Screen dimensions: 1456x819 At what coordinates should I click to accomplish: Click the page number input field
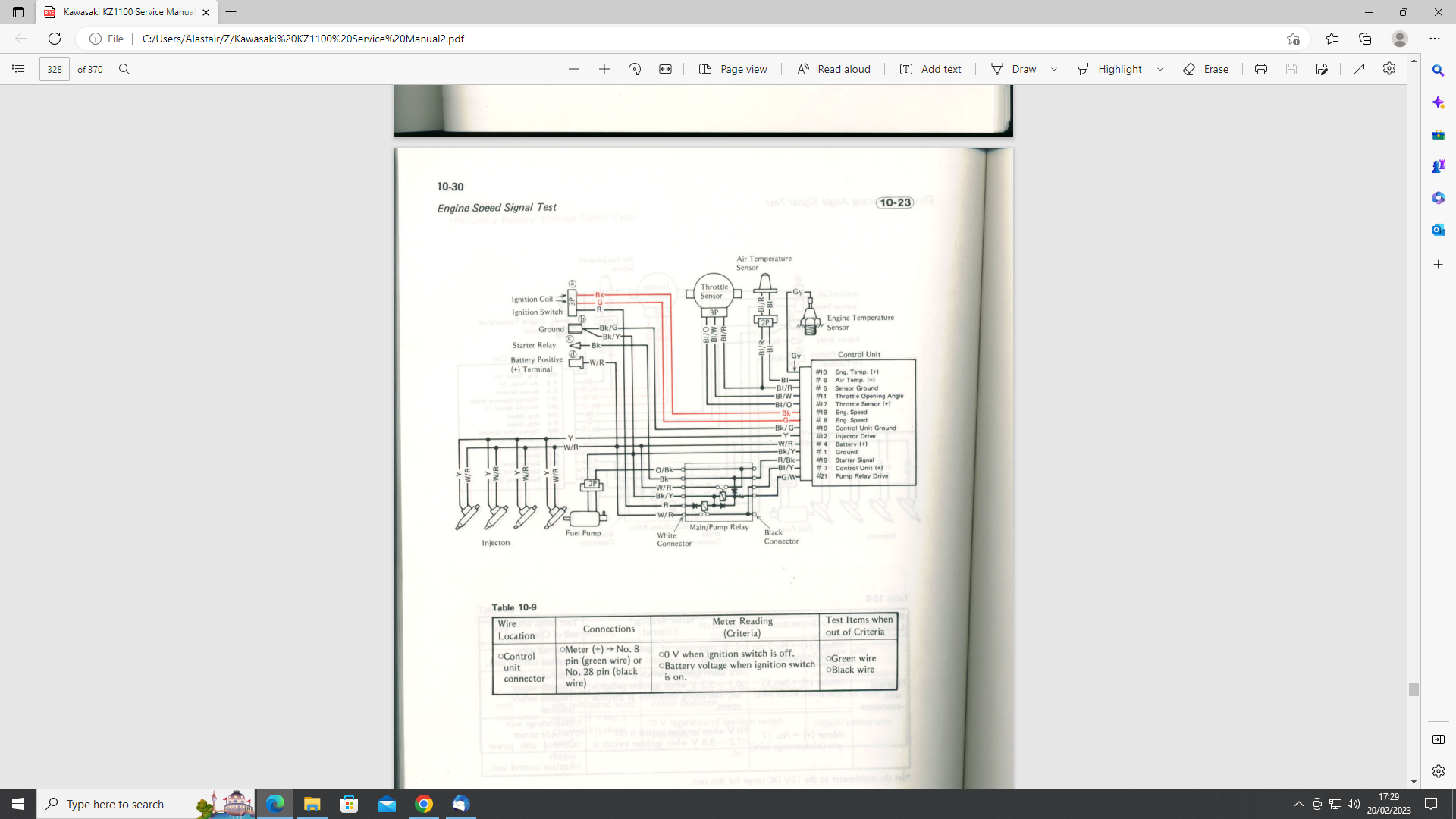(55, 69)
